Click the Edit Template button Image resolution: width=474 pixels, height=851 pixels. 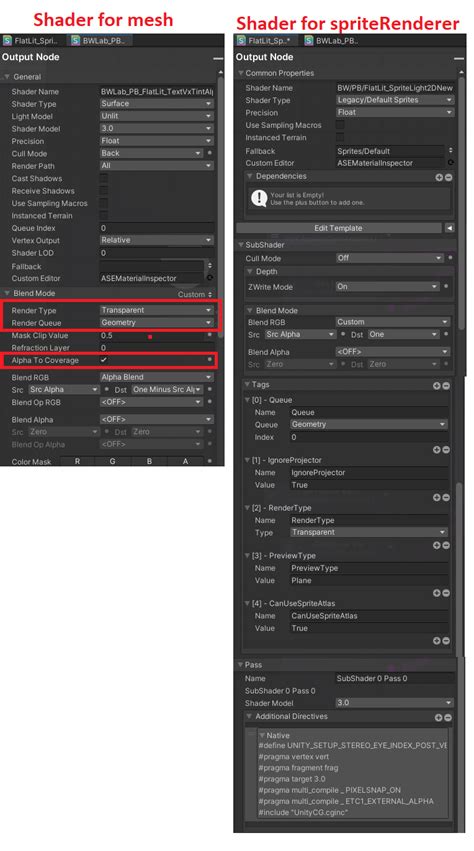pos(339,228)
